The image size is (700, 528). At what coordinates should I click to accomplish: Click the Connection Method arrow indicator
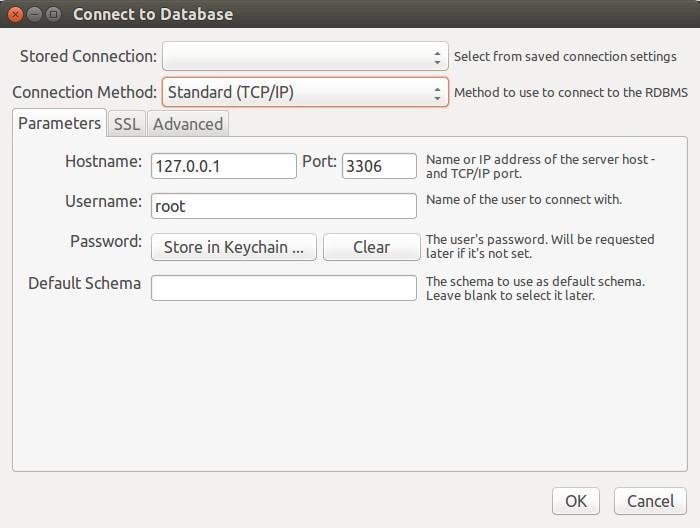tap(437, 93)
